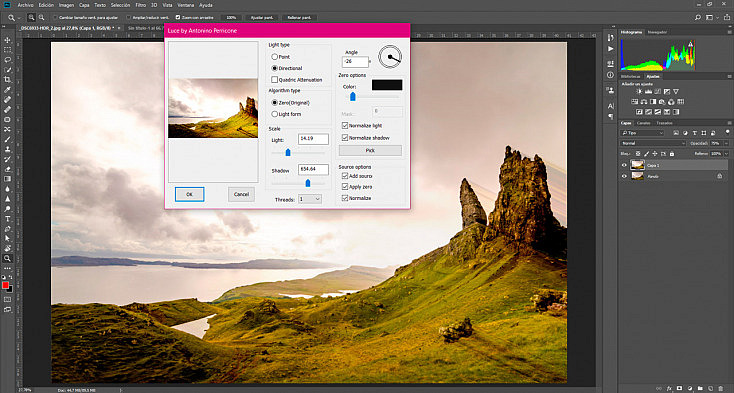
Task: Click the zoom out magnifier option
Action: point(41,17)
